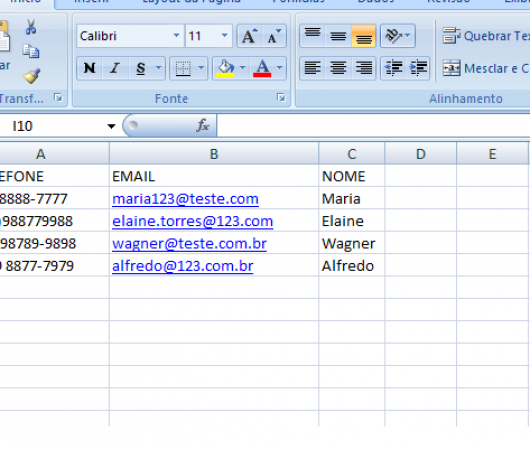Center text horizontally
The height and width of the screenshot is (450, 530).
point(338,68)
